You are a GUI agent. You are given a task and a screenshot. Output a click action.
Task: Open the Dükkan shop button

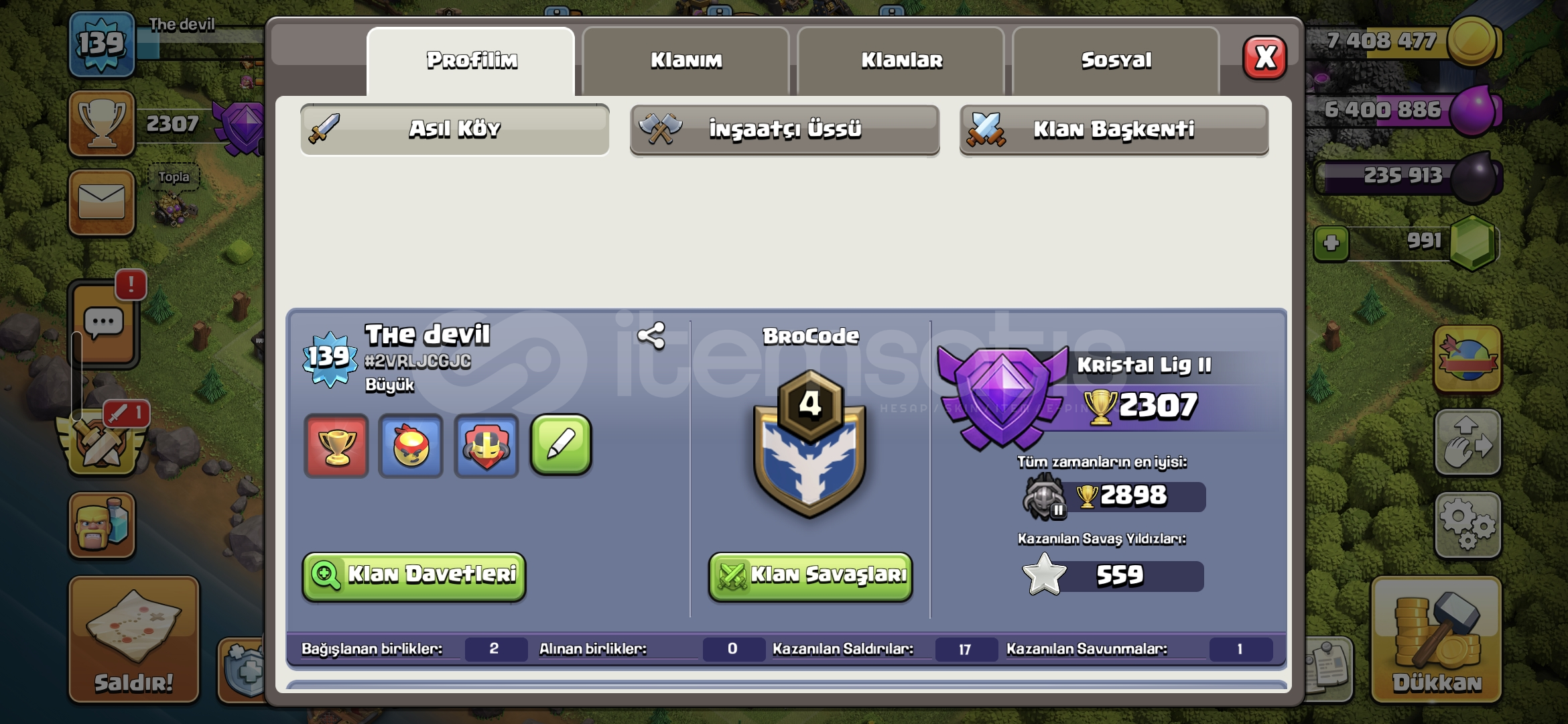coord(1437,640)
